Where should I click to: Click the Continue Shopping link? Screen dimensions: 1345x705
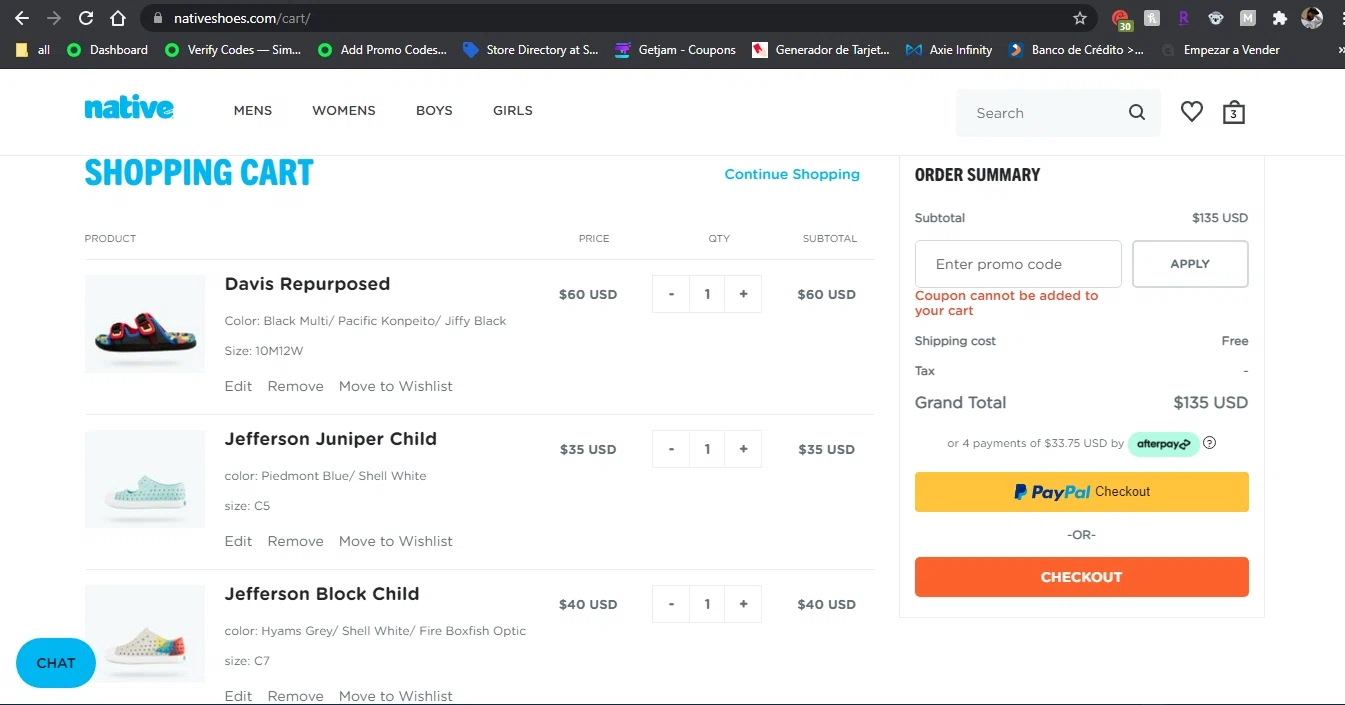[792, 174]
